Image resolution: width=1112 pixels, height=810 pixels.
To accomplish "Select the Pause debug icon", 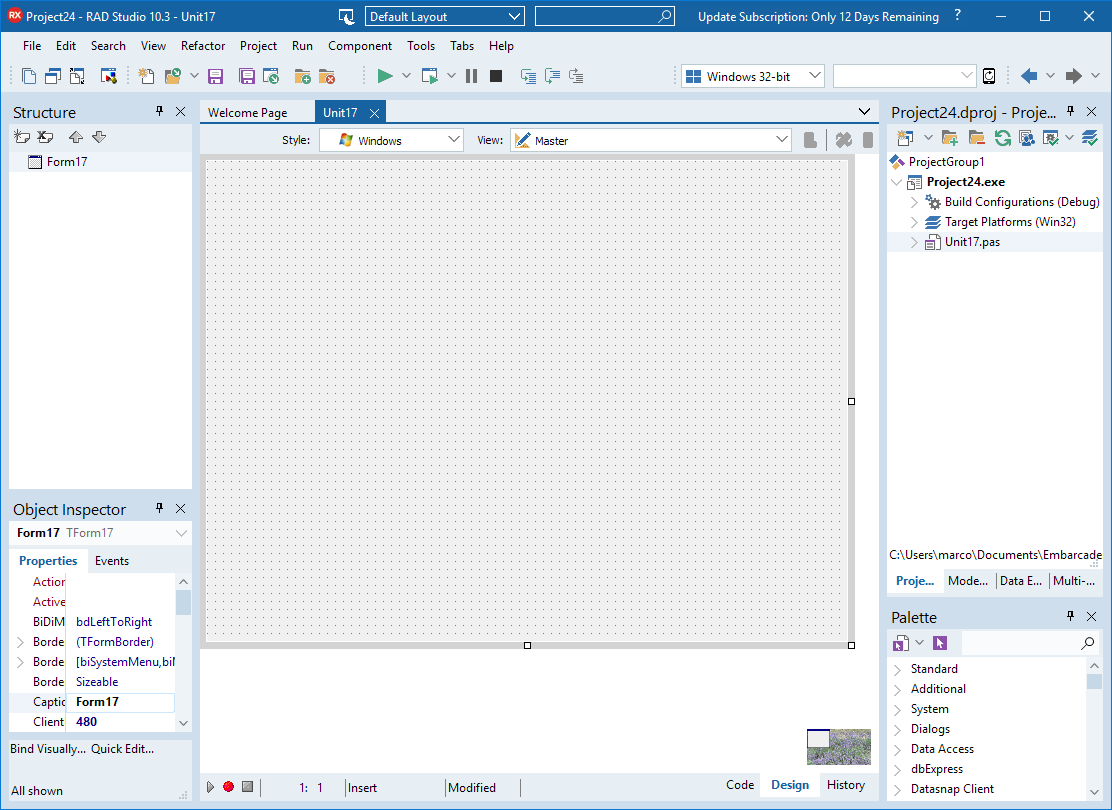I will (x=471, y=75).
